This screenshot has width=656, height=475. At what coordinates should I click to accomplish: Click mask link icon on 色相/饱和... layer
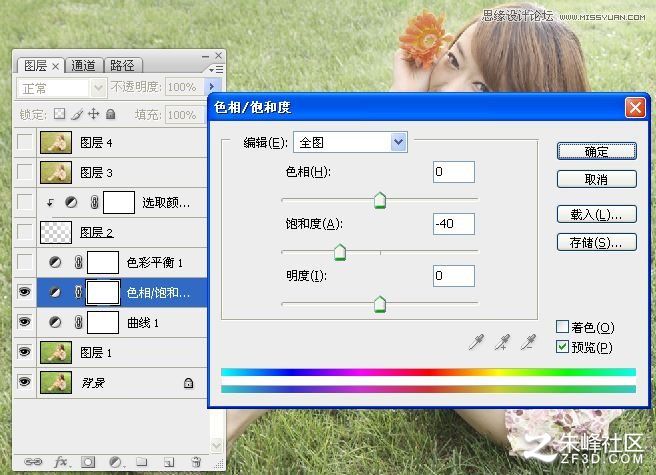click(78, 292)
